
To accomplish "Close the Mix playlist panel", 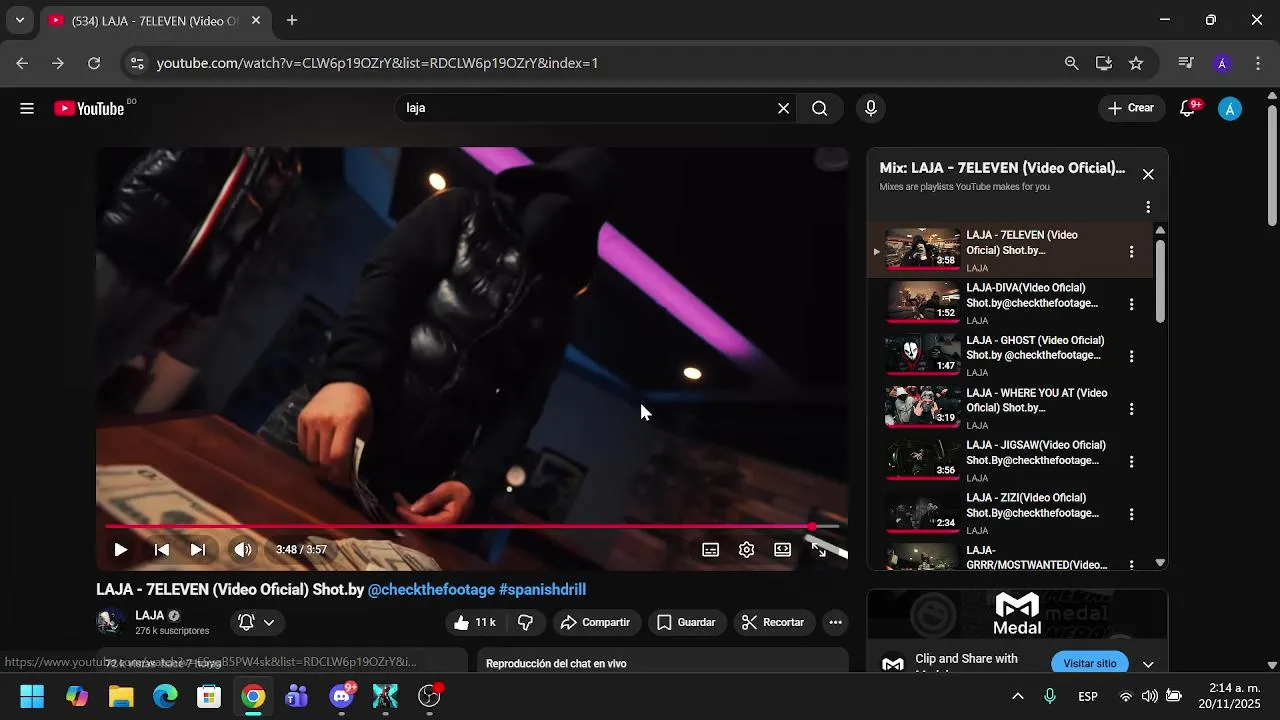I will pos(1148,174).
